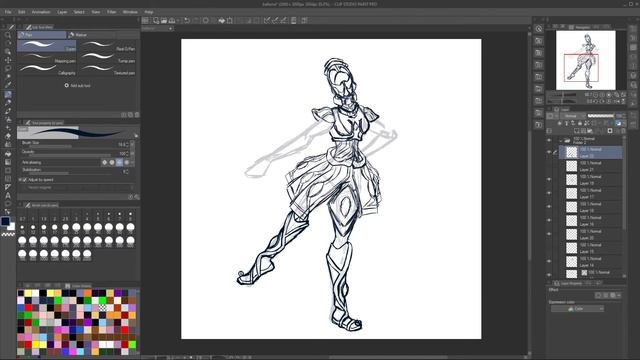Toggle visibility of Layer 17
Screen dimensions: 640x360
pyautogui.click(x=549, y=193)
